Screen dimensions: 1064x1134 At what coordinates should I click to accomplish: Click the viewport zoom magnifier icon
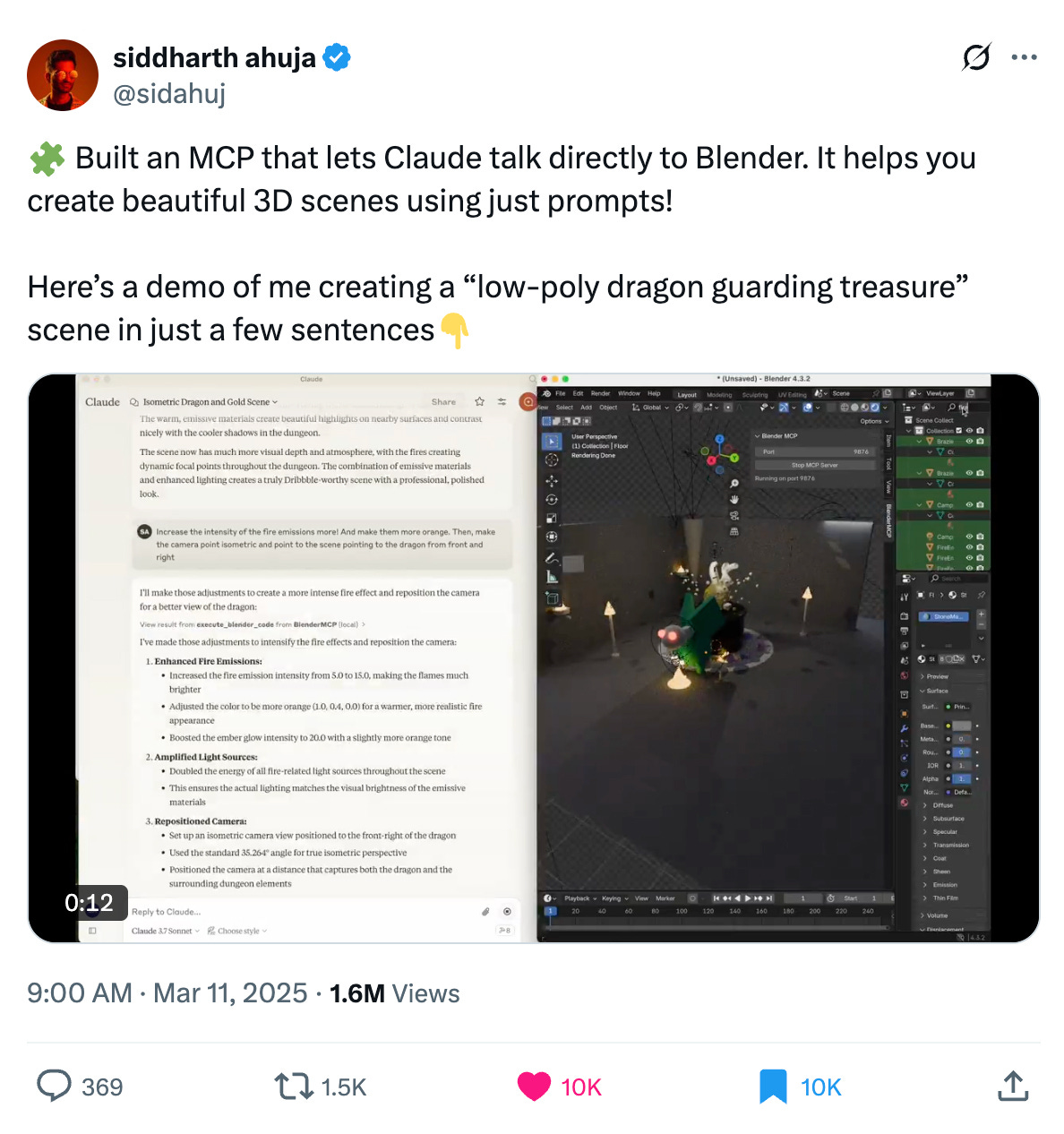pyautogui.click(x=734, y=484)
